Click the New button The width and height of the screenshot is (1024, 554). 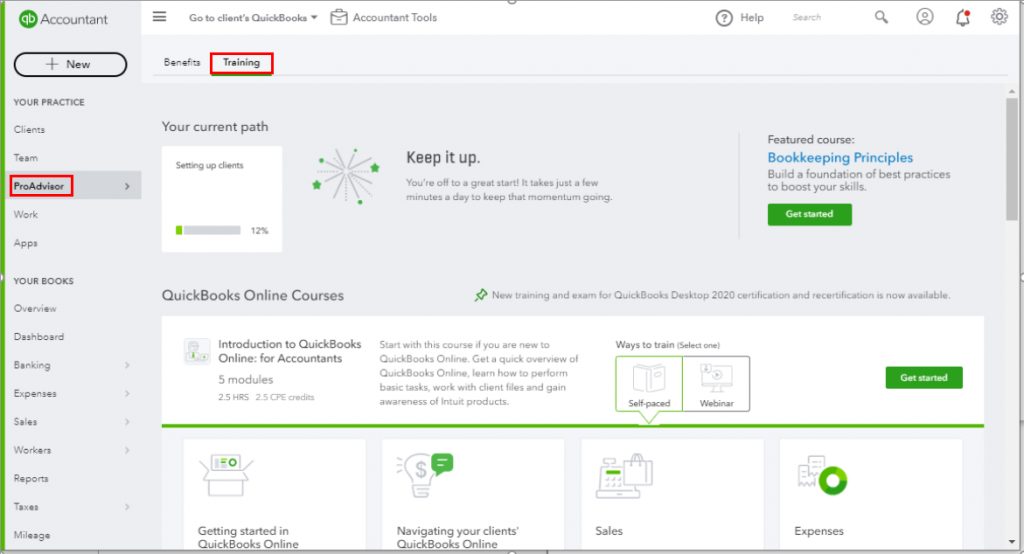[71, 64]
